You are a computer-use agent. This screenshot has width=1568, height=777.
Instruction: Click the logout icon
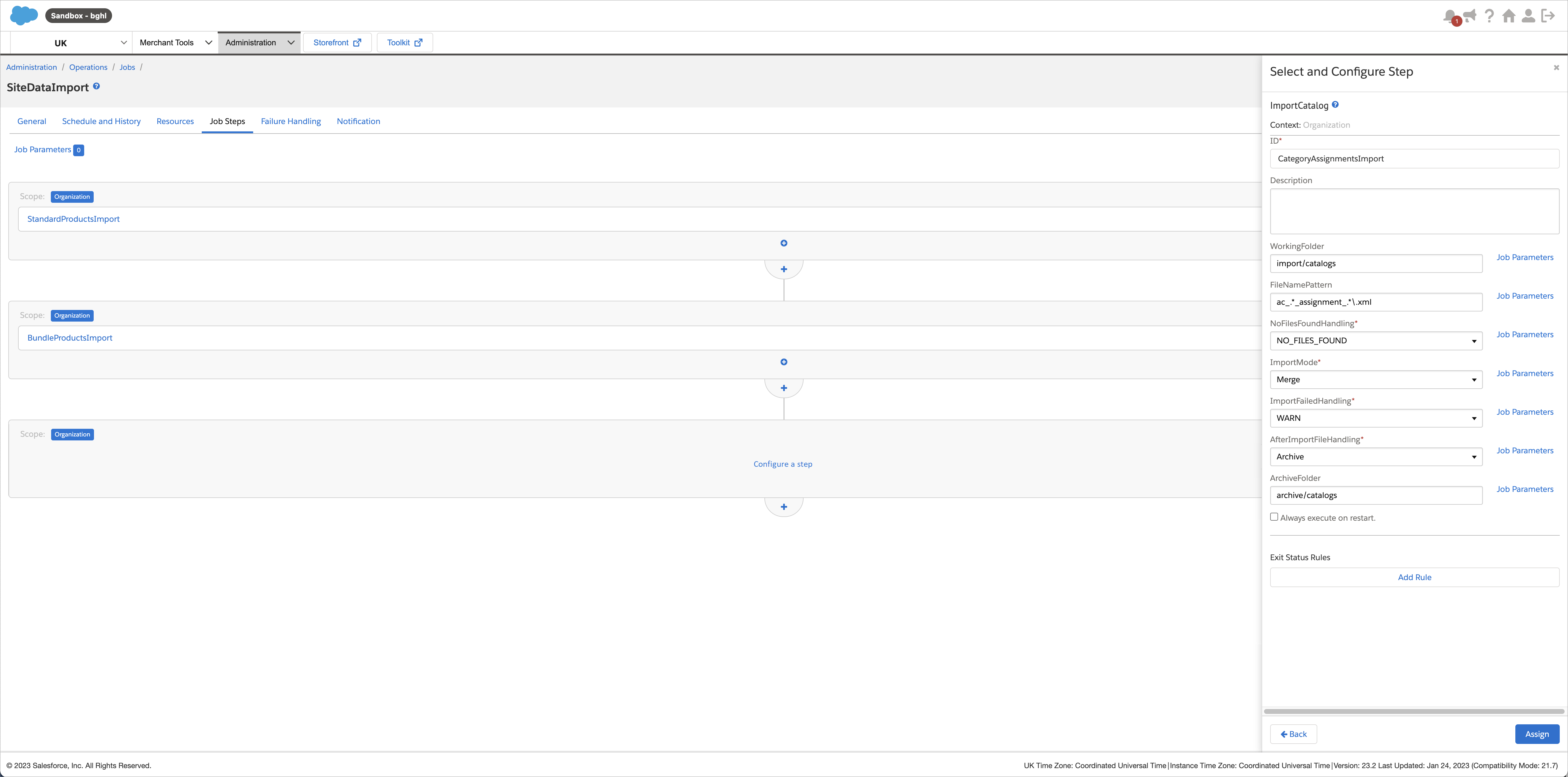click(x=1548, y=16)
